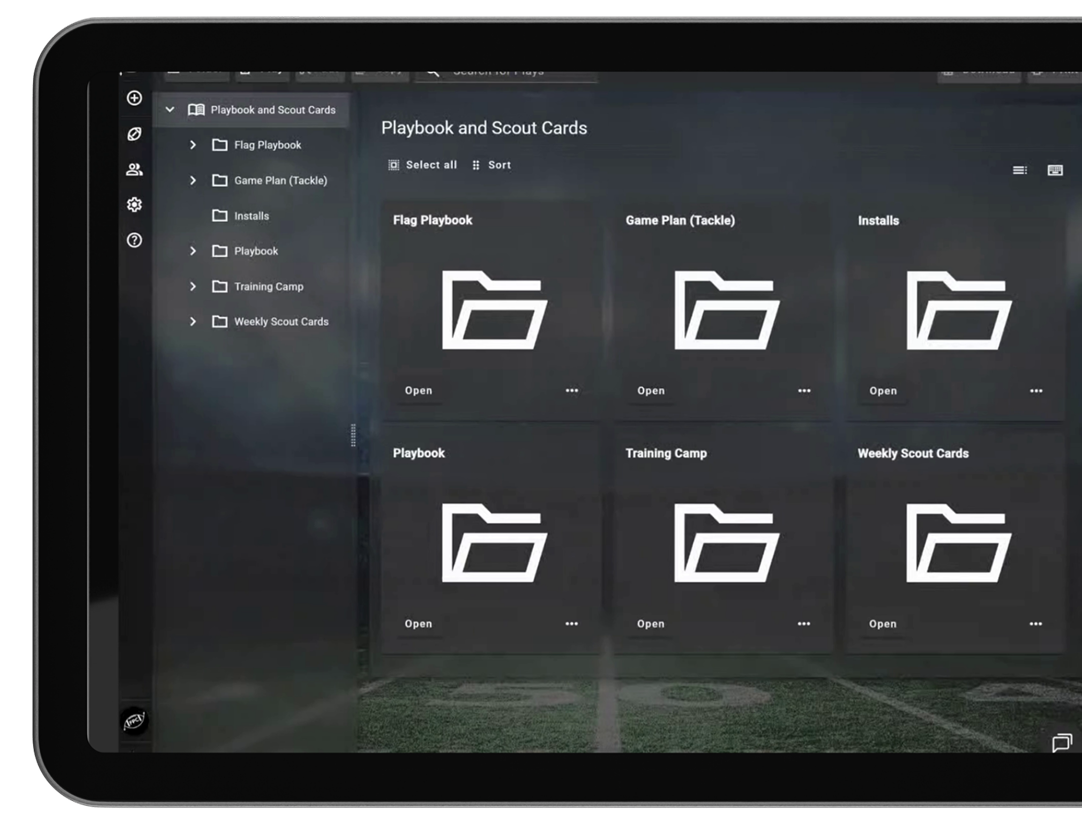Viewport: 1082px width, 824px height.
Task: Expand the Flag Playbook folder in the tree
Action: tap(193, 145)
